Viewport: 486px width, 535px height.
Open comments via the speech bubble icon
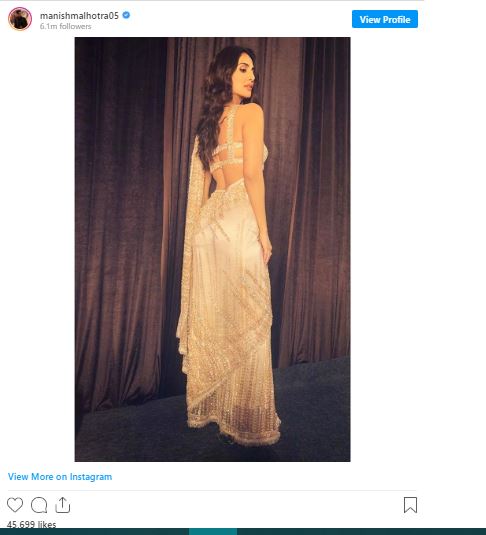pyautogui.click(x=39, y=505)
